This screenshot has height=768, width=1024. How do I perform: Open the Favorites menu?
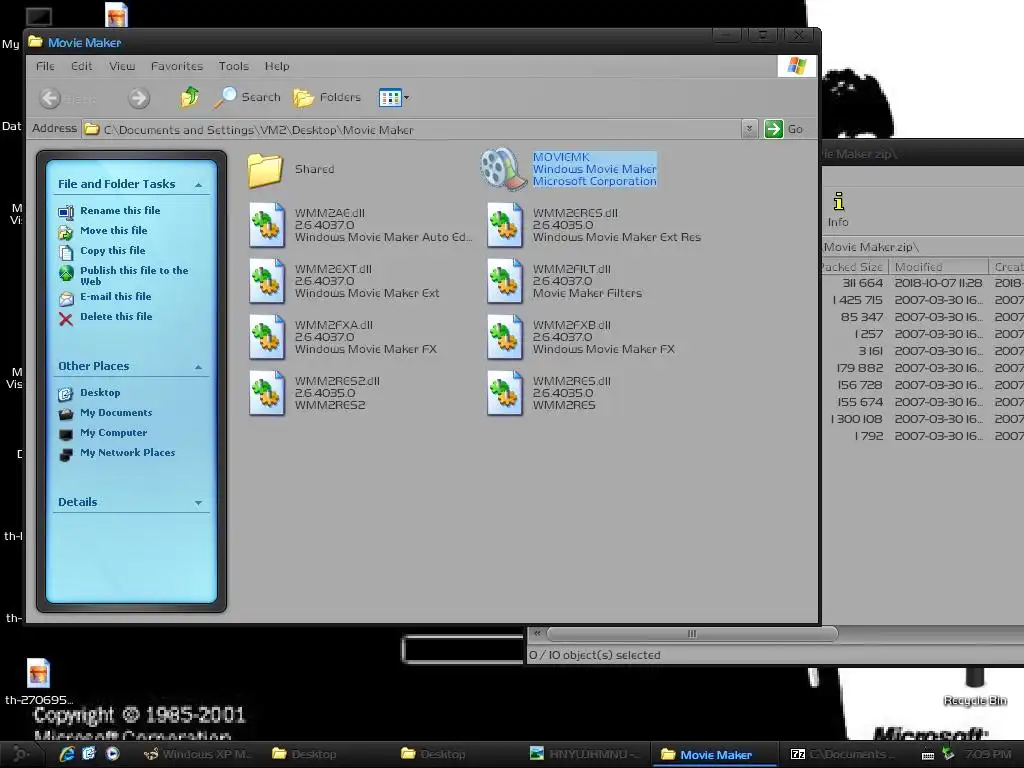[177, 66]
